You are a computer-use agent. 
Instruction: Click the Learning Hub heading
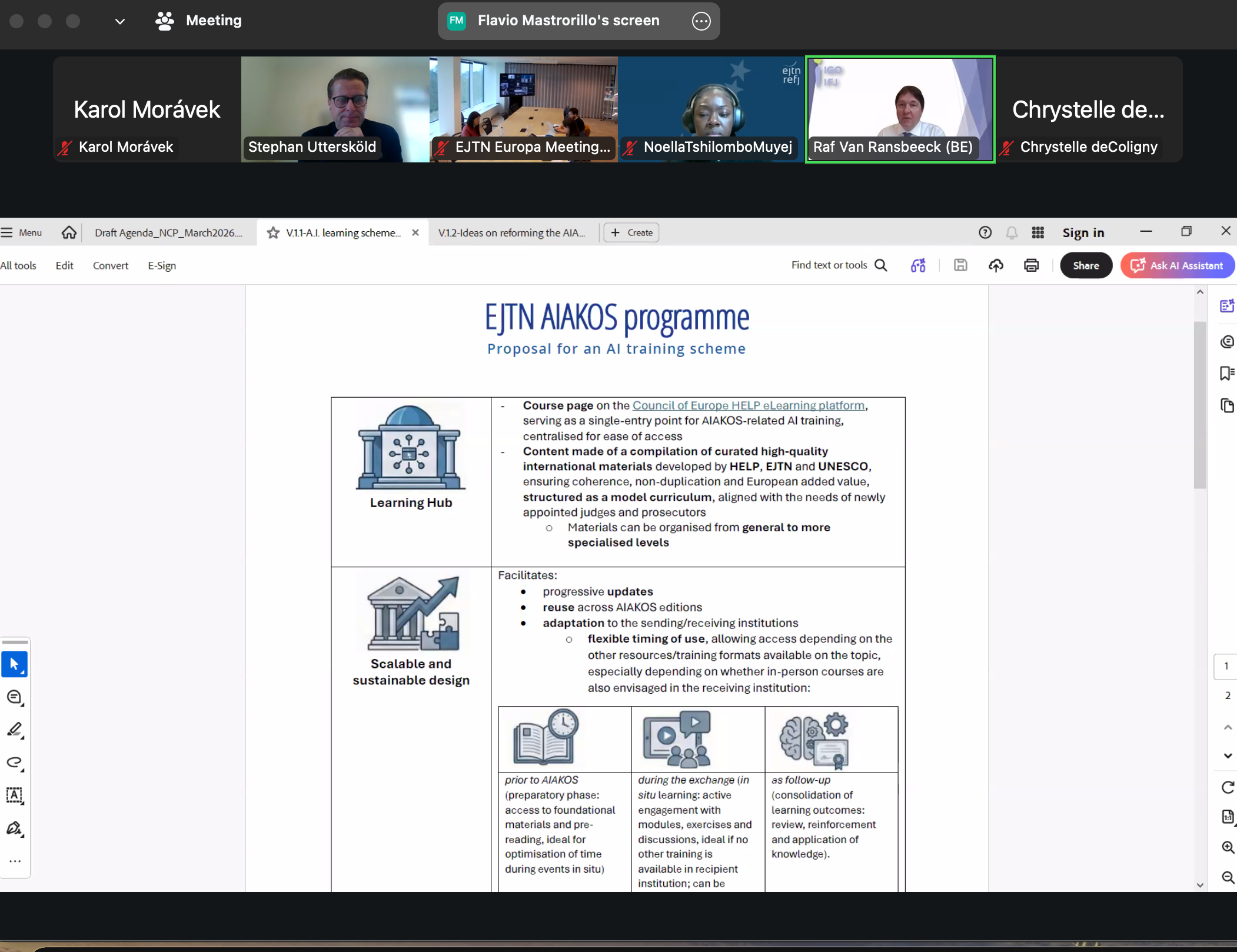pos(411,502)
